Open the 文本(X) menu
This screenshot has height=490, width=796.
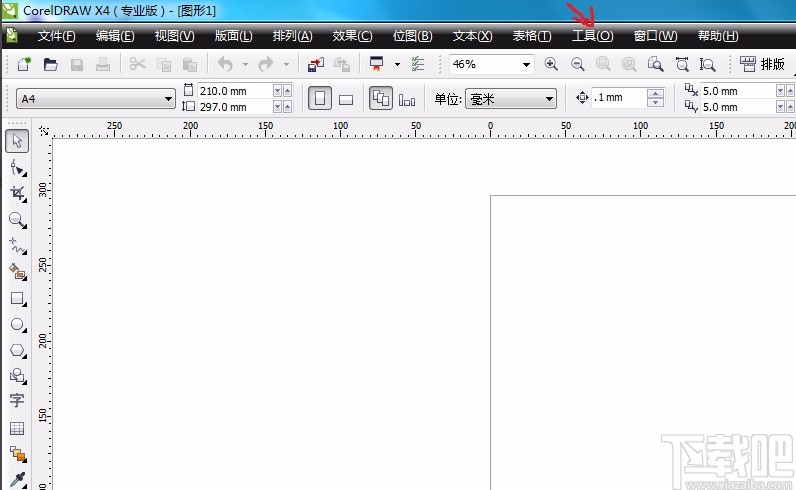coord(473,36)
